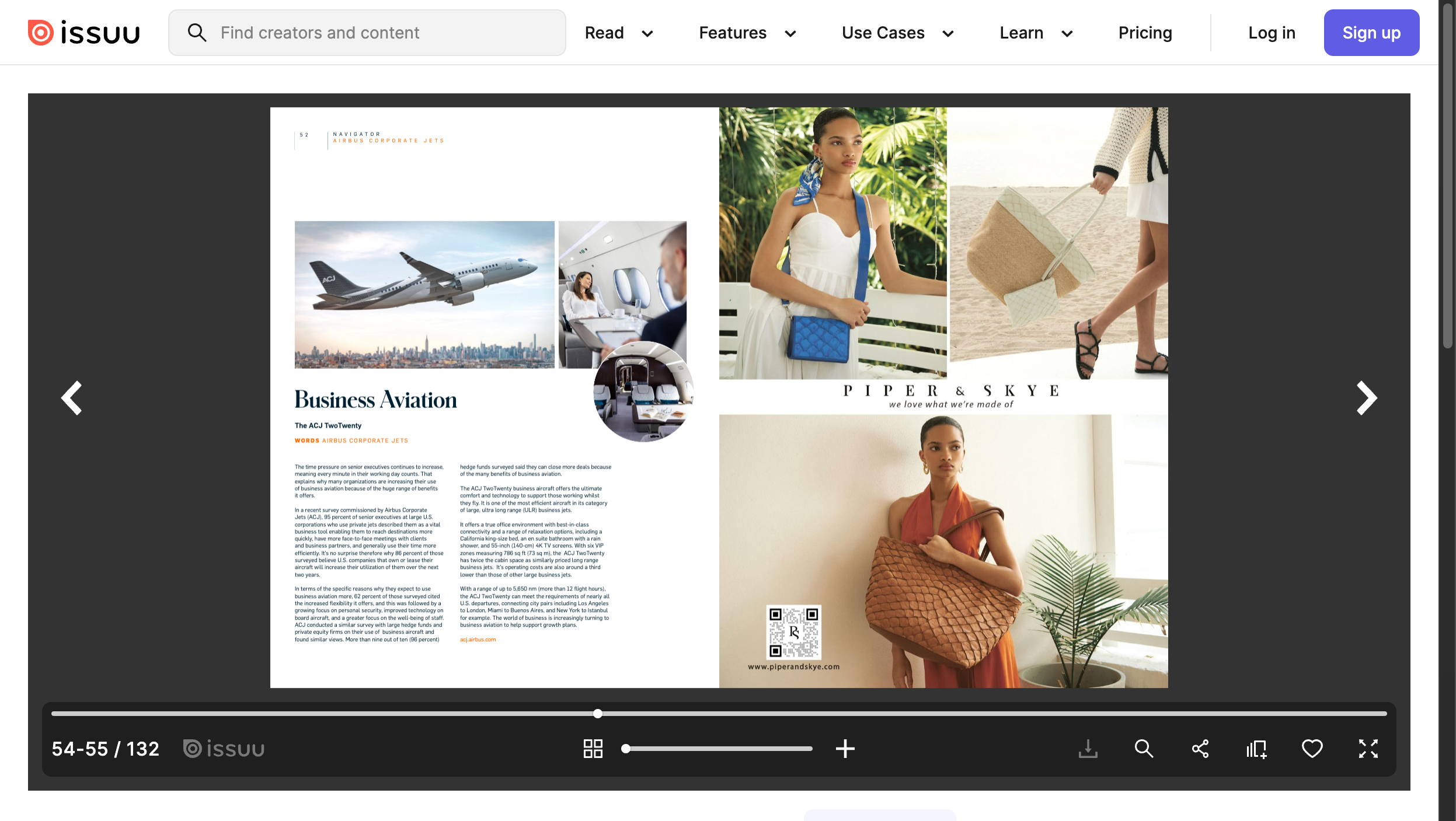Click the search magnifier icon in the search box
Image resolution: width=1456 pixels, height=821 pixels.
[x=197, y=33]
